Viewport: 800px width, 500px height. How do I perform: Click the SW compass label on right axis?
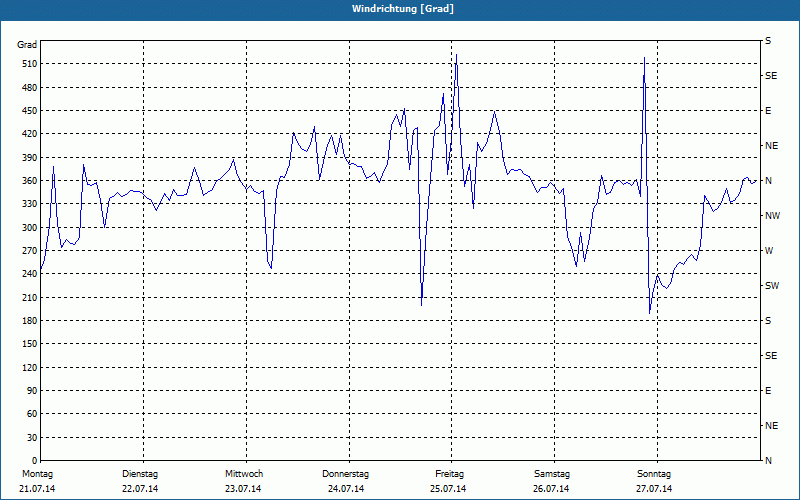point(772,286)
